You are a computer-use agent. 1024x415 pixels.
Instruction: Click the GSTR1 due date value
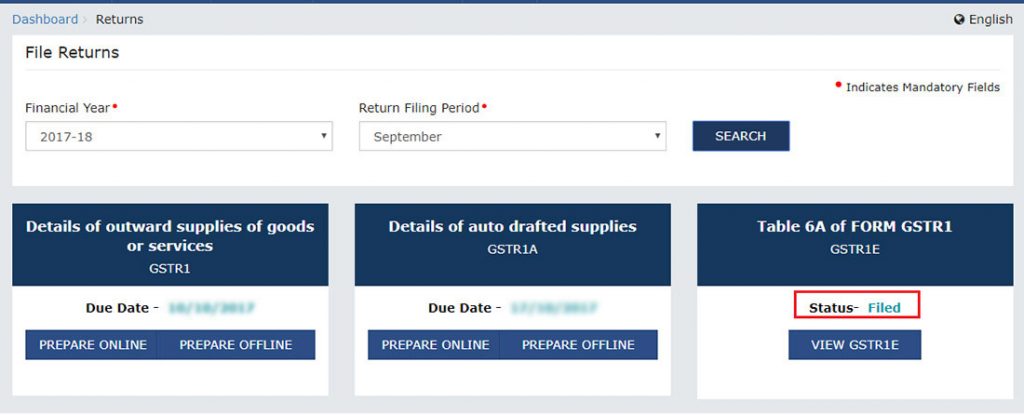tap(210, 308)
